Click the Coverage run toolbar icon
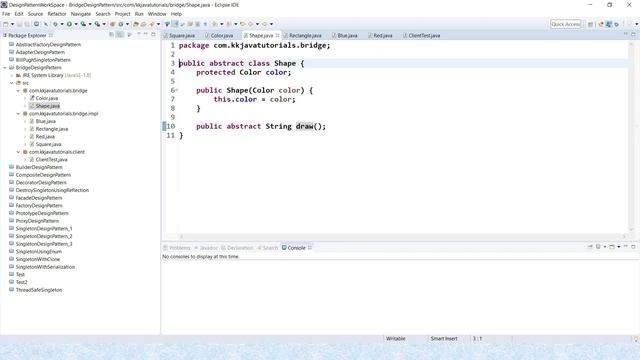 tap(83, 24)
